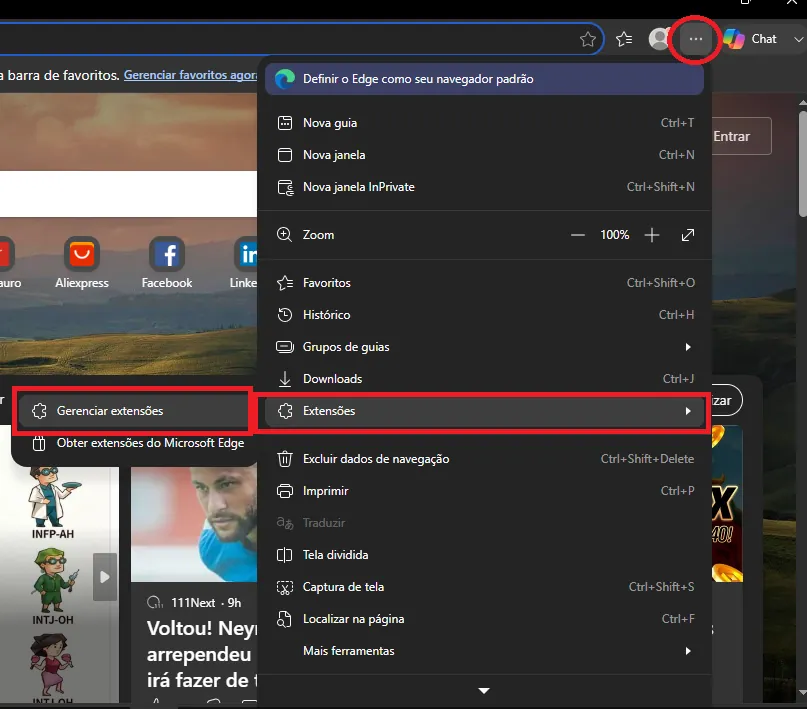
Task: Click the INFP-AH character image
Action: pos(52,498)
